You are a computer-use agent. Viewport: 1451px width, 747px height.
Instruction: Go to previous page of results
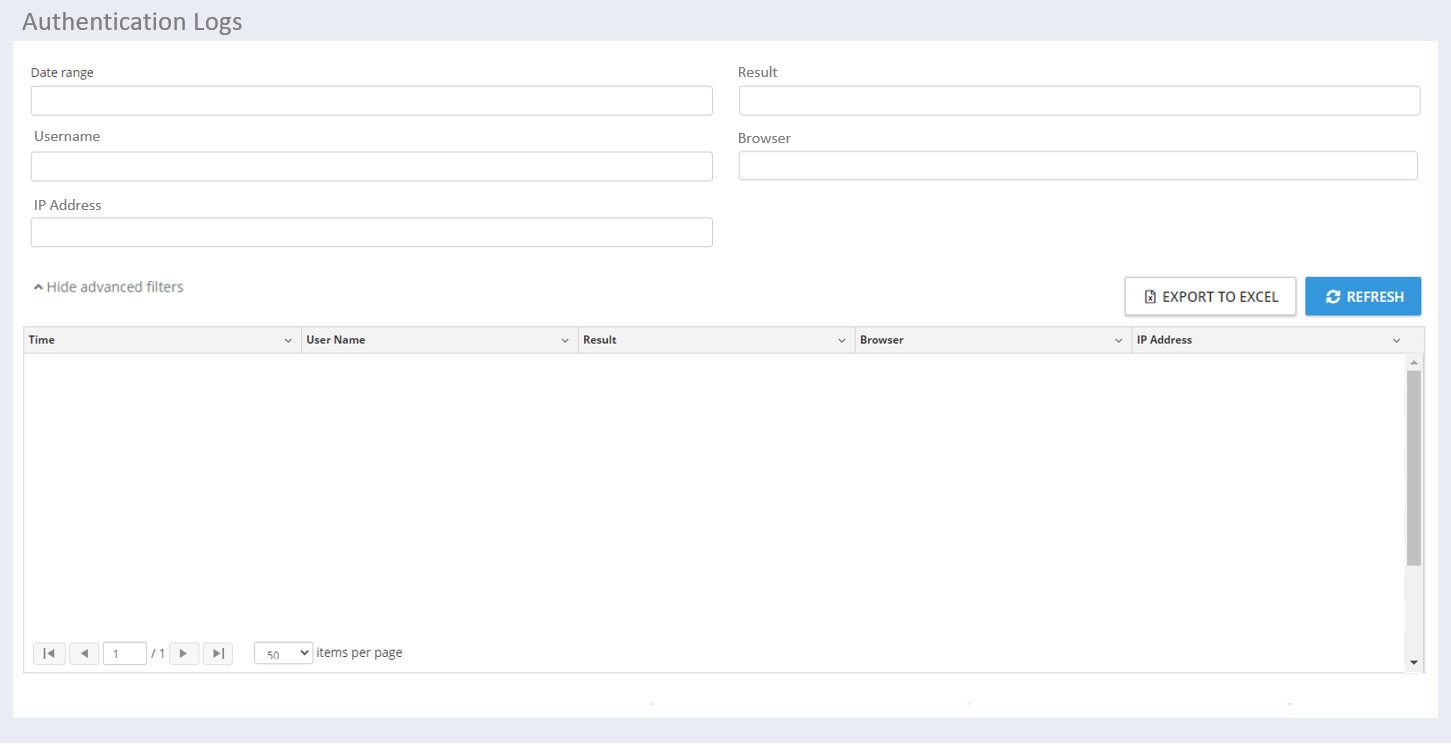coord(84,654)
